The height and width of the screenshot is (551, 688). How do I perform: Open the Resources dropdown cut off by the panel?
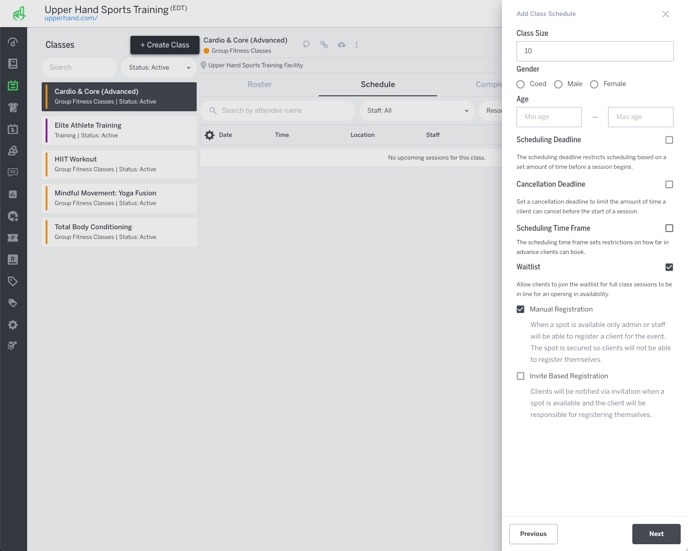[x=491, y=111]
